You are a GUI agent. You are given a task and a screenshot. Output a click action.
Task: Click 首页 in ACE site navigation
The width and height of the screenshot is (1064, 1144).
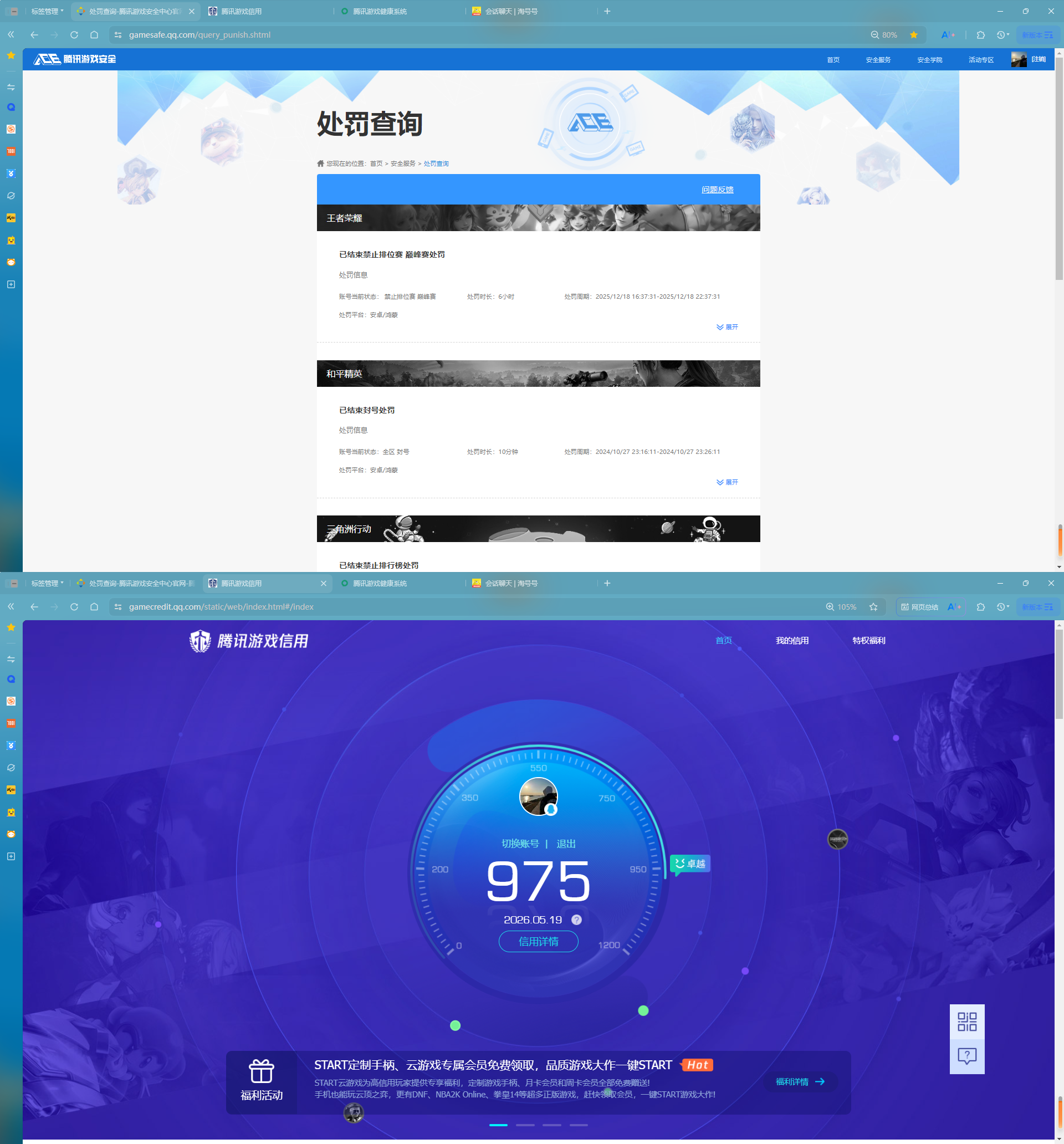point(833,60)
